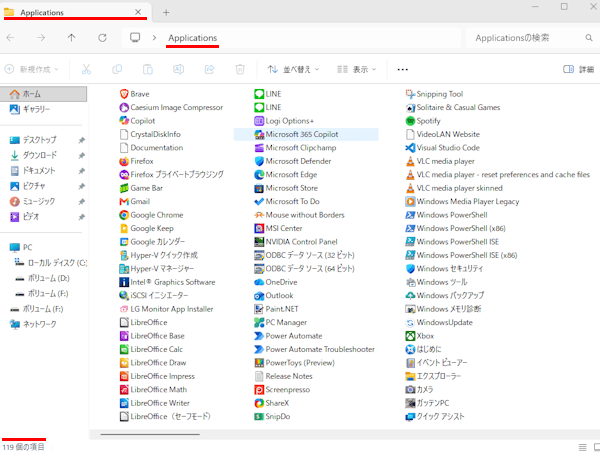Go back with the left arrow

click(x=10, y=38)
